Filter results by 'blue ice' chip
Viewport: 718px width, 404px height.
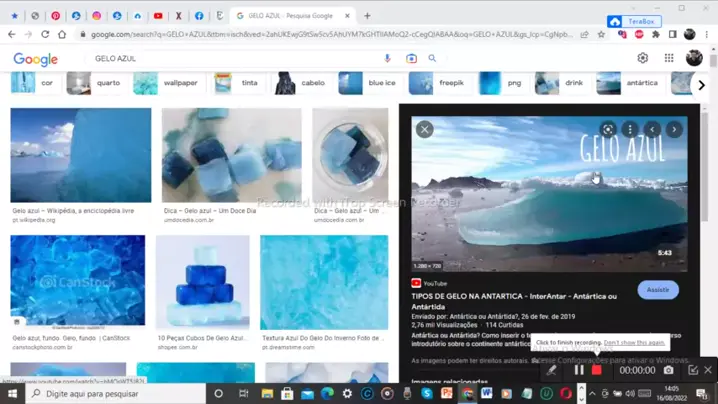point(370,83)
